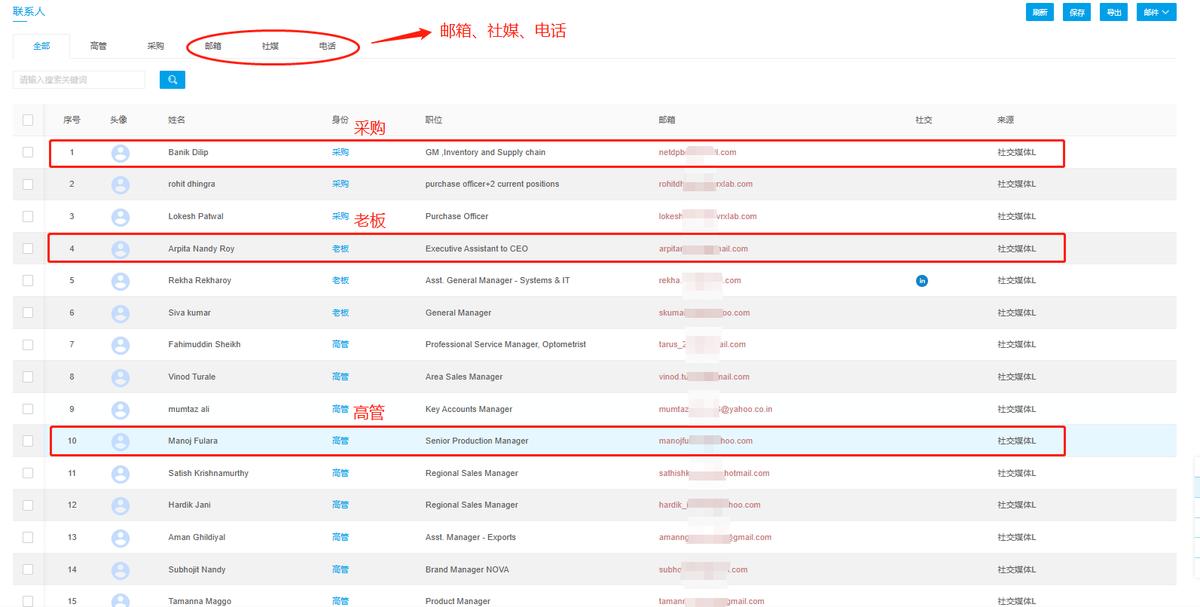Viewport: 1200px width, 607px height.
Task: Open email link of Aman Ghildiyal
Action: (715, 538)
